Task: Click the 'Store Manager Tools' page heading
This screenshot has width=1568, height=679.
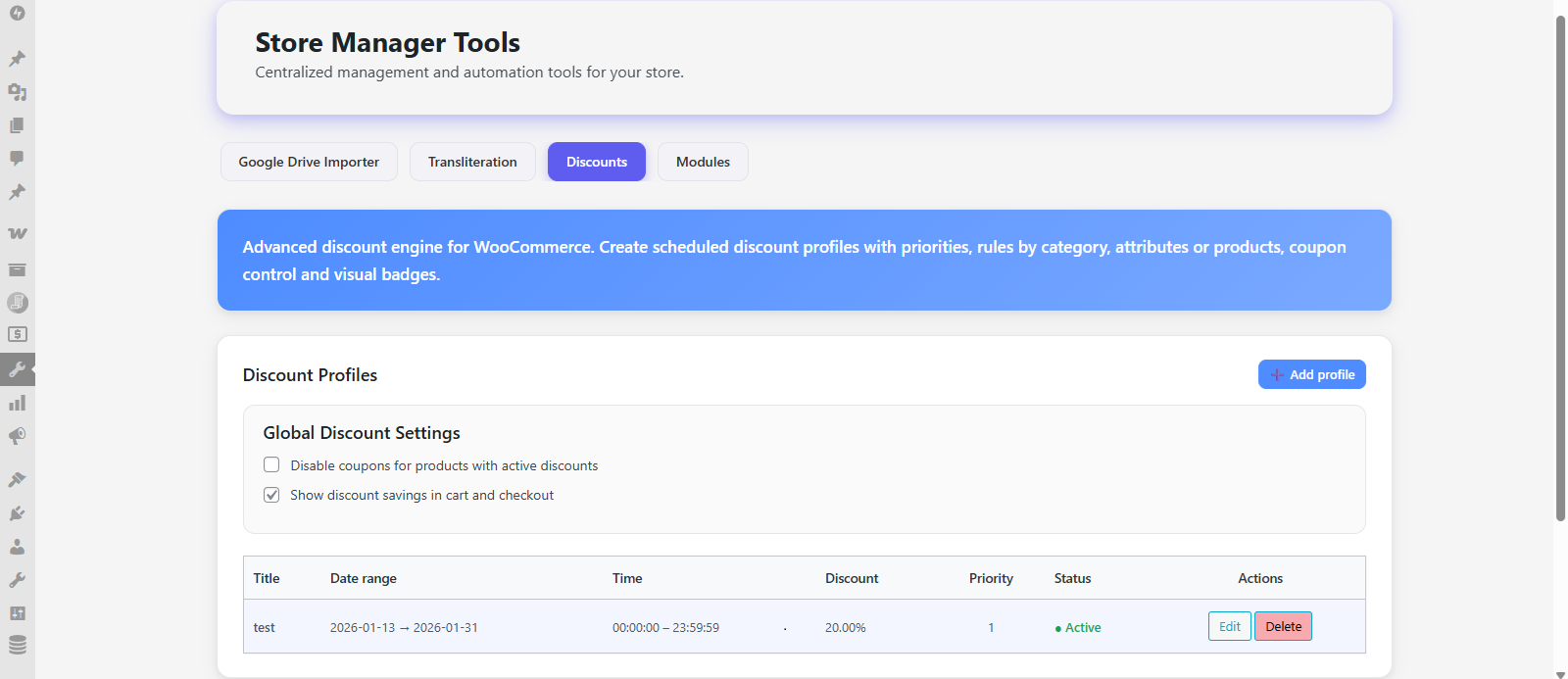Action: [x=388, y=43]
